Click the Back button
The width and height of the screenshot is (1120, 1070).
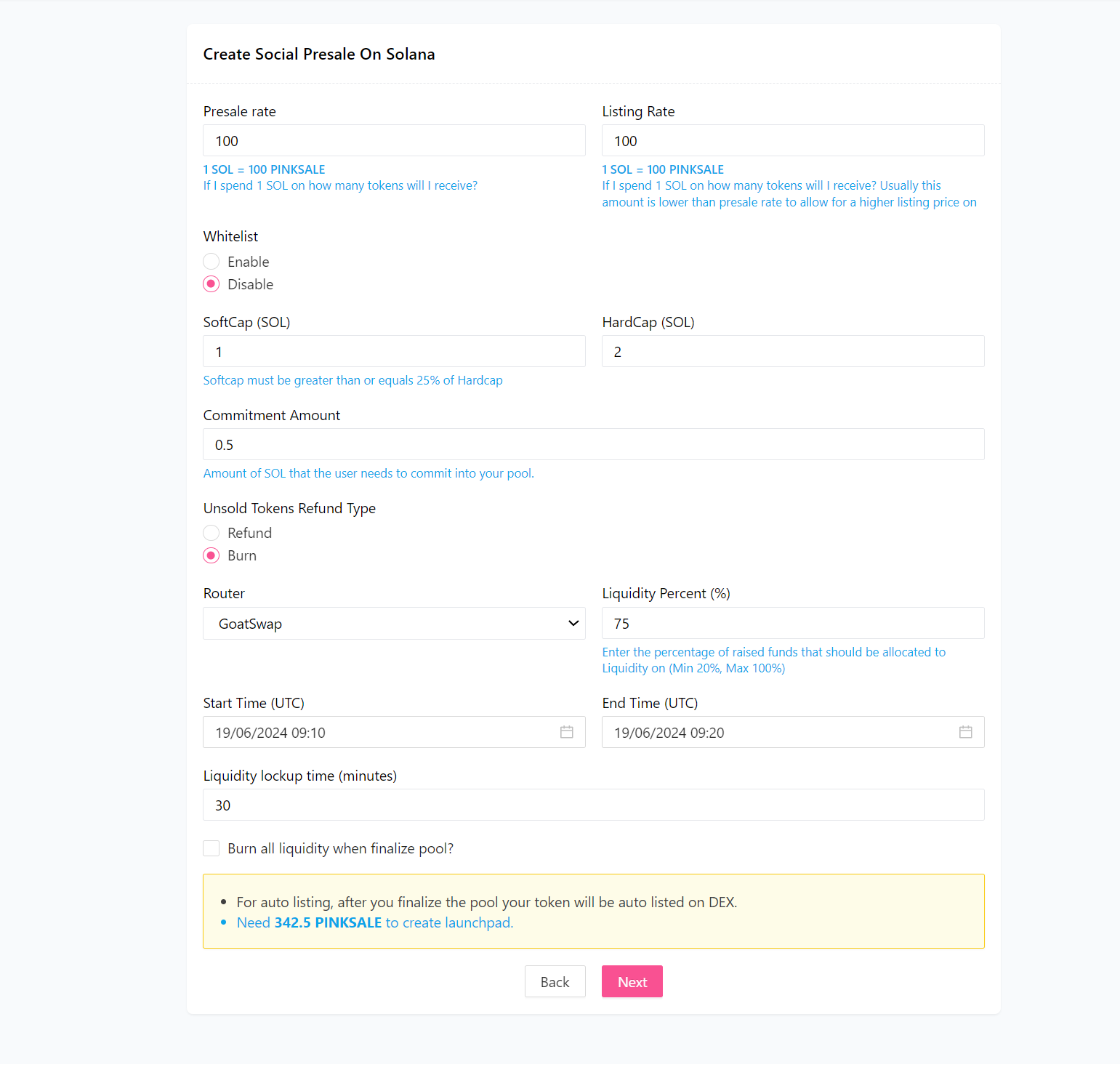tap(555, 982)
